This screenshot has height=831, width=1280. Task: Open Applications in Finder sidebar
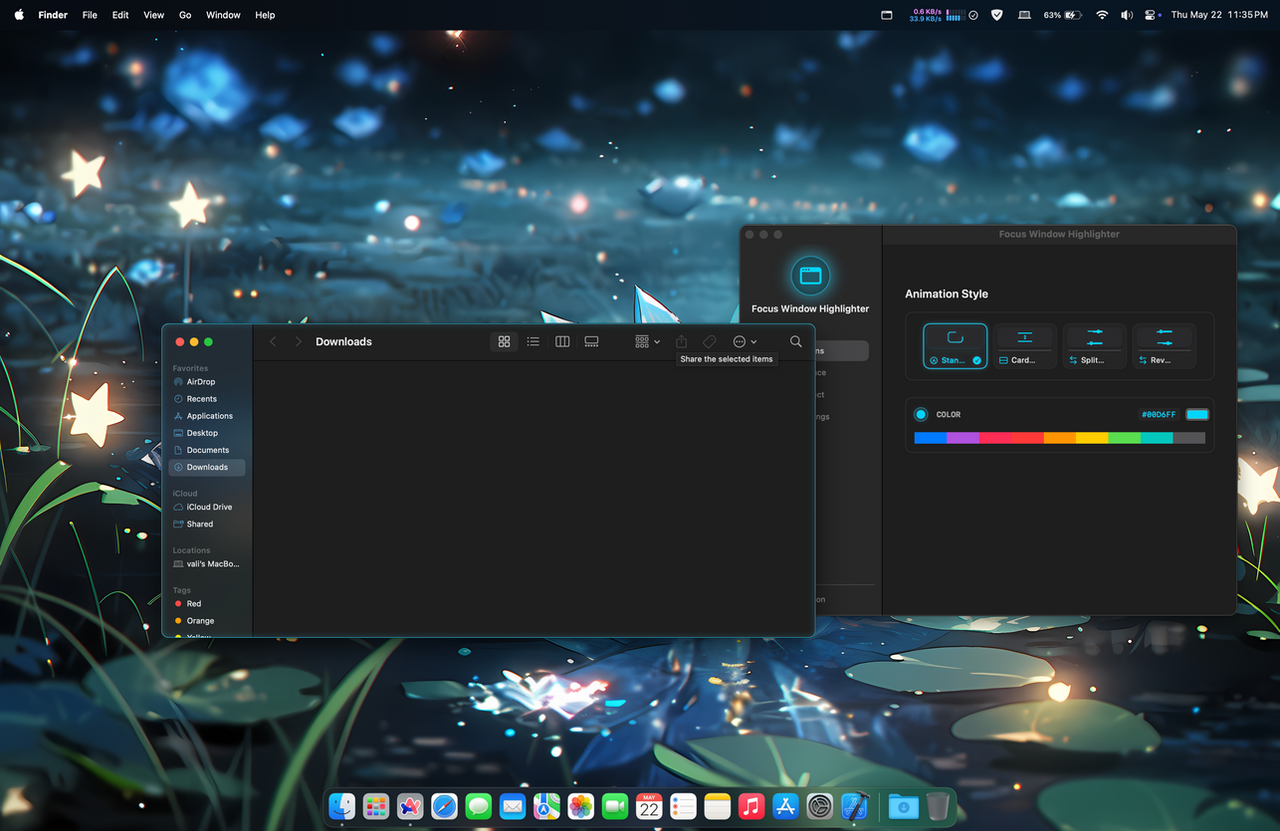tap(207, 416)
